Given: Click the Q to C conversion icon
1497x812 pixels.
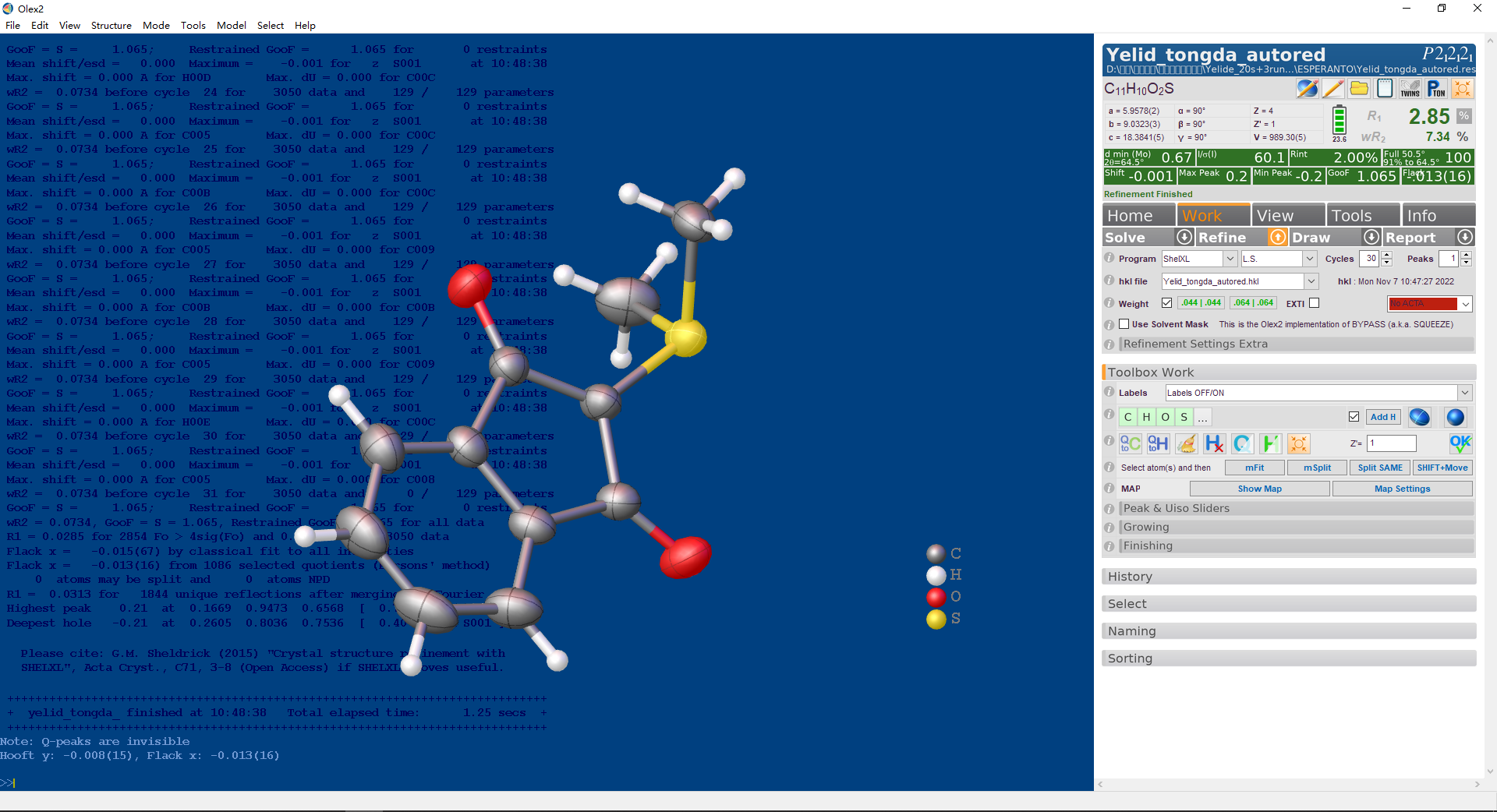Looking at the screenshot, I should click(x=1131, y=444).
